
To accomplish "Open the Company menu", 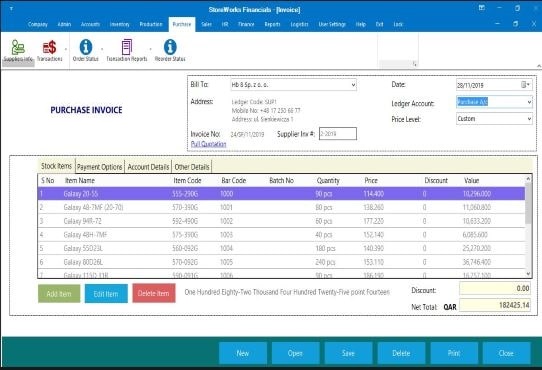I will pos(38,24).
